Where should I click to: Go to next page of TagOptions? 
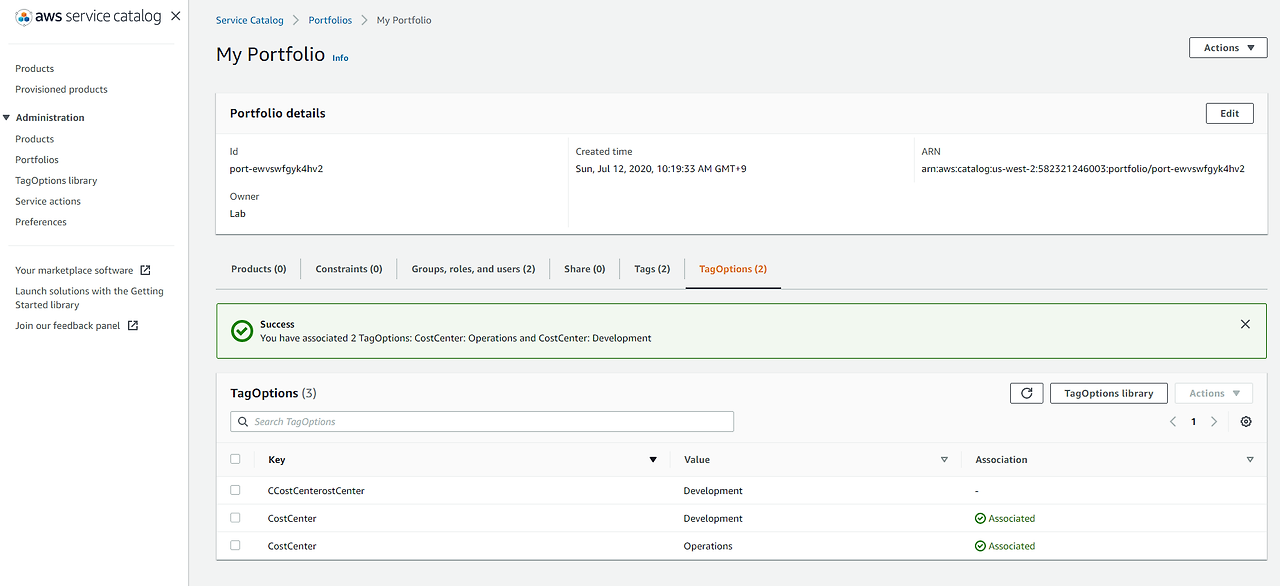pyautogui.click(x=1214, y=422)
